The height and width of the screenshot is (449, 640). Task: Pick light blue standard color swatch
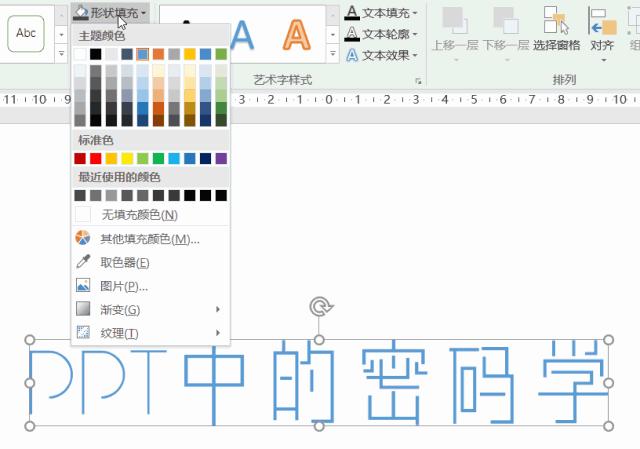tap(174, 158)
